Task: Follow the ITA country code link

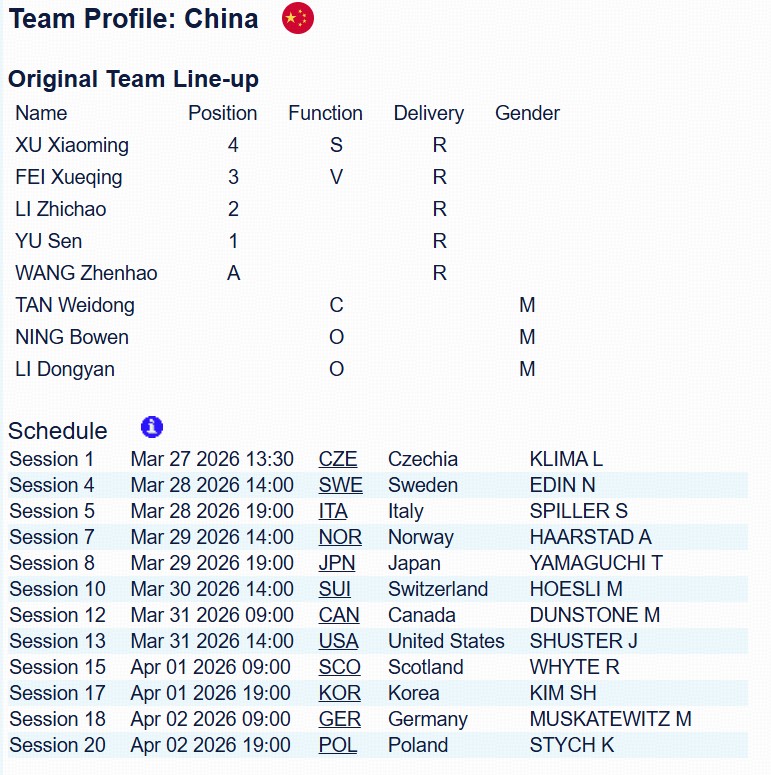Action: [333, 511]
